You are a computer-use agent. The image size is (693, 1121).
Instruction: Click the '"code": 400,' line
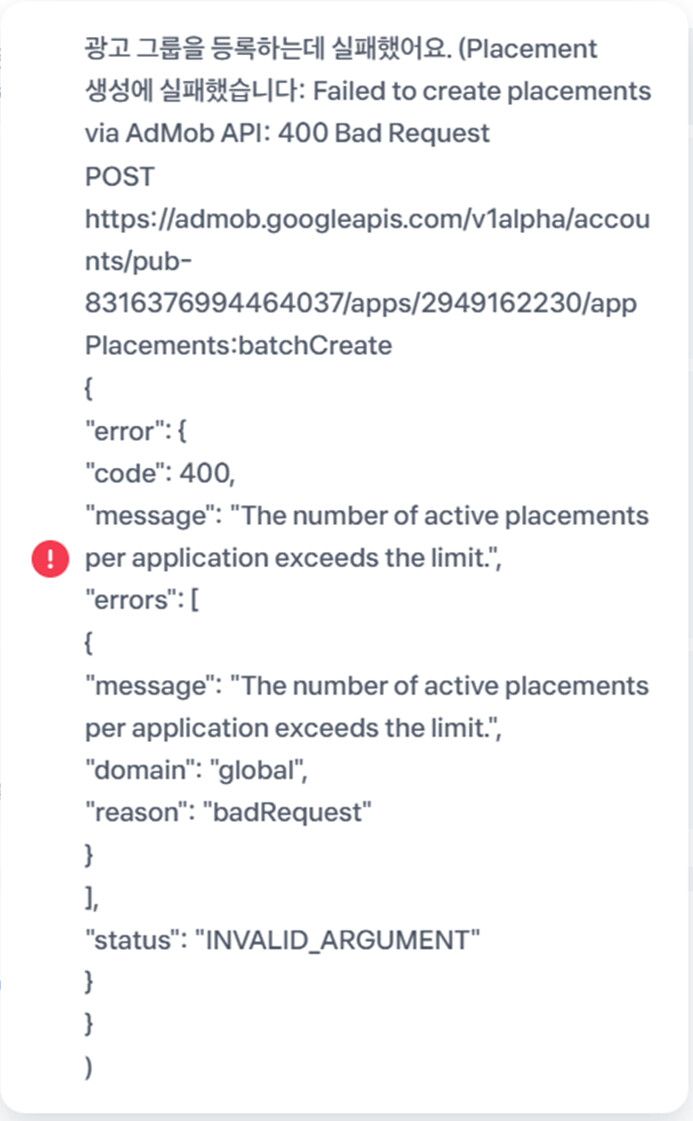160,473
